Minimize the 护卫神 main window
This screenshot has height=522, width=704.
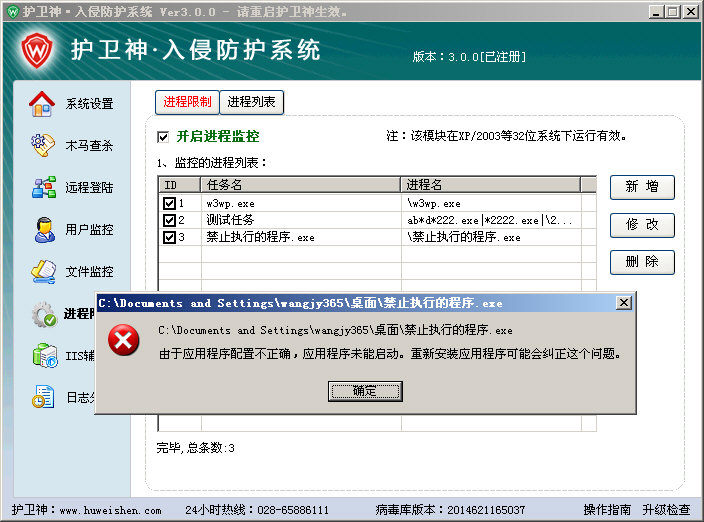click(656, 12)
